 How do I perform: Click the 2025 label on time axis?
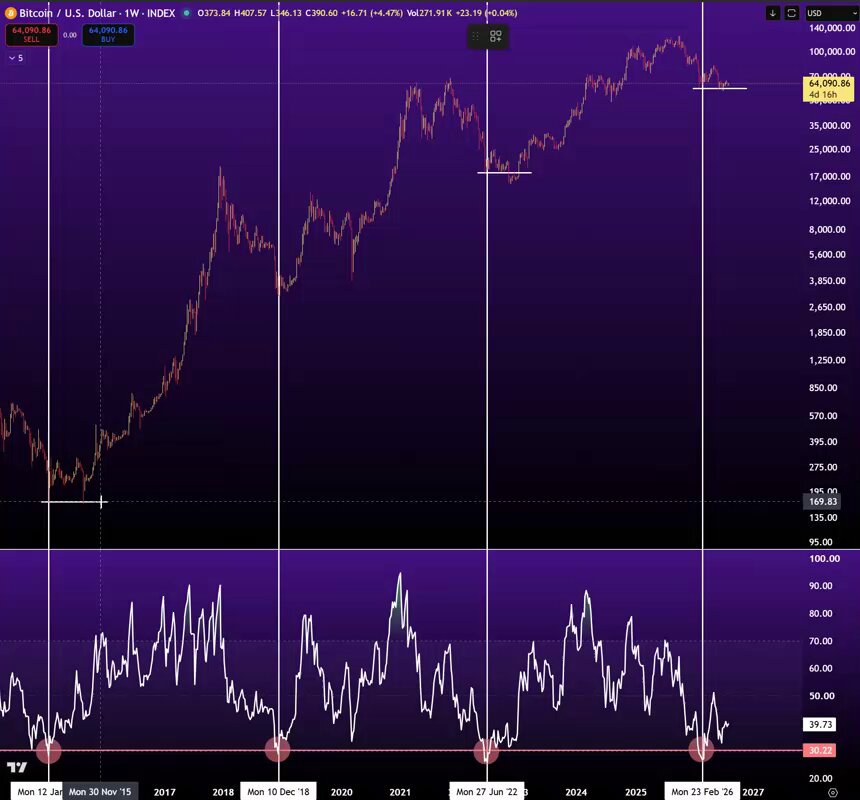pos(636,792)
